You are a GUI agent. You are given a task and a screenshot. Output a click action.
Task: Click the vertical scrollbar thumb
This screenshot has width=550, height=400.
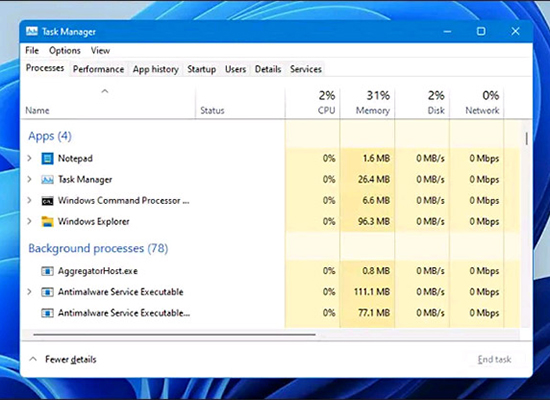pos(526,139)
